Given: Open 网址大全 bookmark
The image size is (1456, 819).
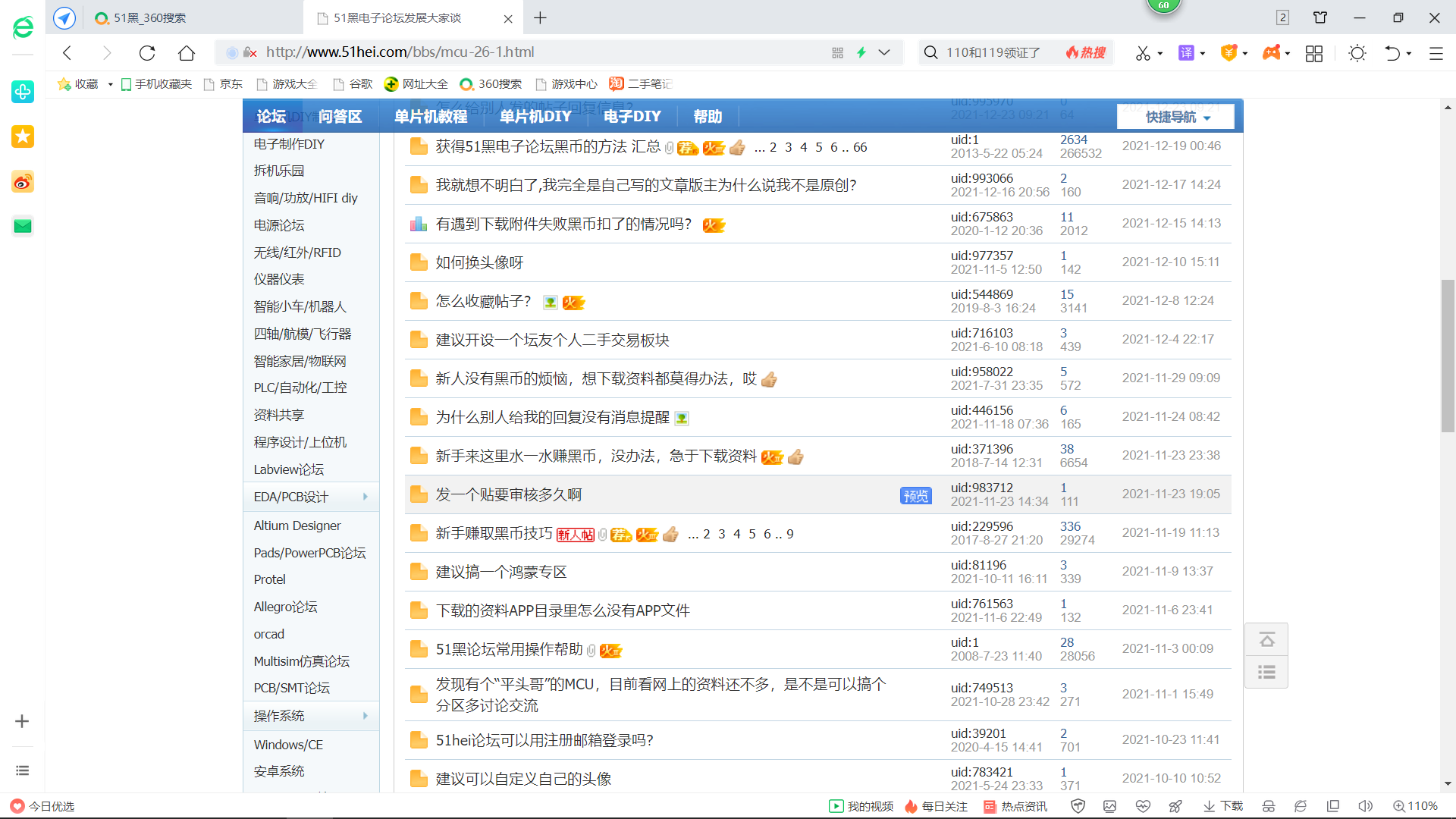Looking at the screenshot, I should click(416, 84).
